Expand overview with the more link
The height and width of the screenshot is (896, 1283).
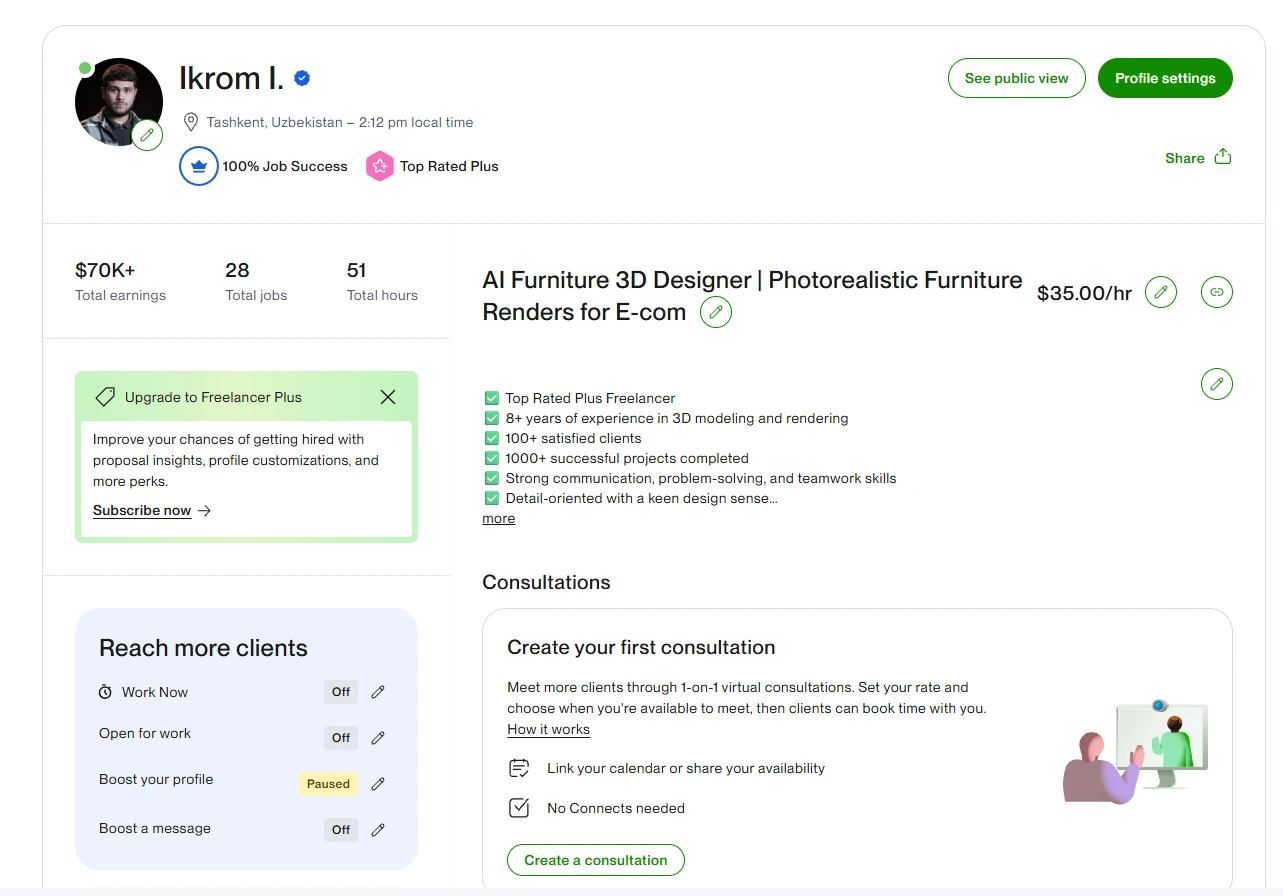pyautogui.click(x=499, y=518)
